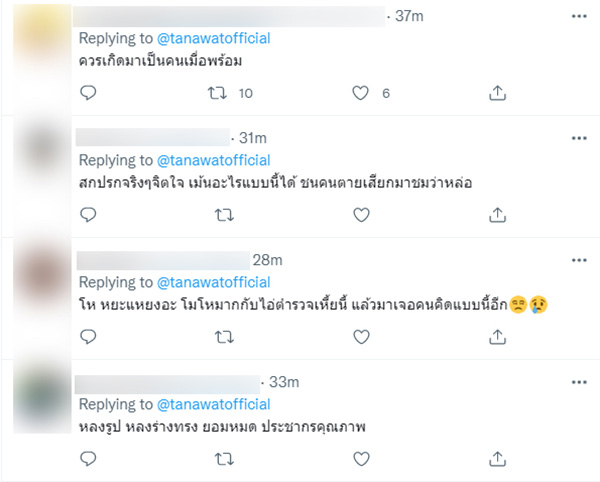
Task: Open more options on the 33m tweet
Action: [577, 381]
